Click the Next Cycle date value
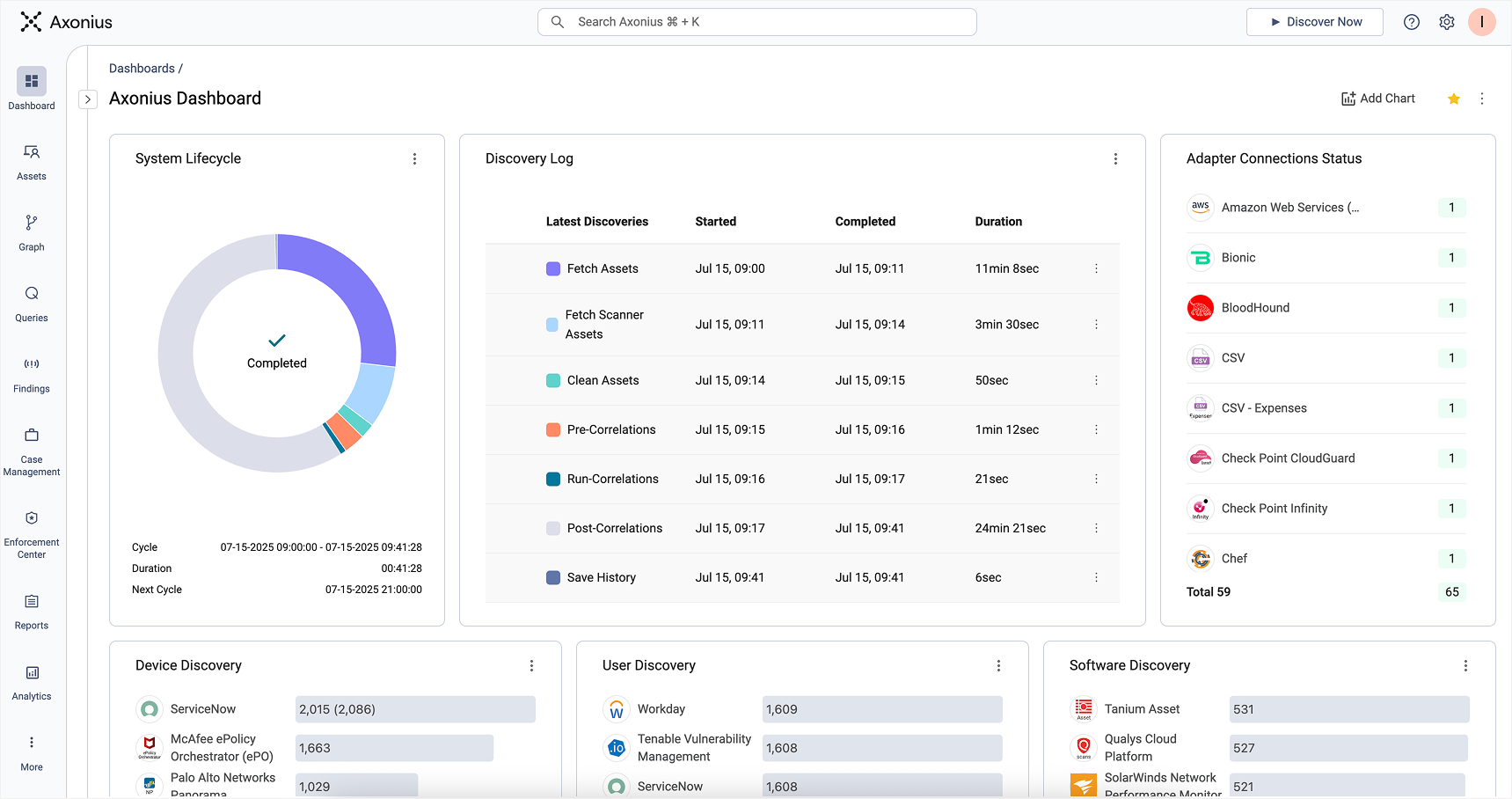This screenshot has width=1512, height=799. click(373, 590)
